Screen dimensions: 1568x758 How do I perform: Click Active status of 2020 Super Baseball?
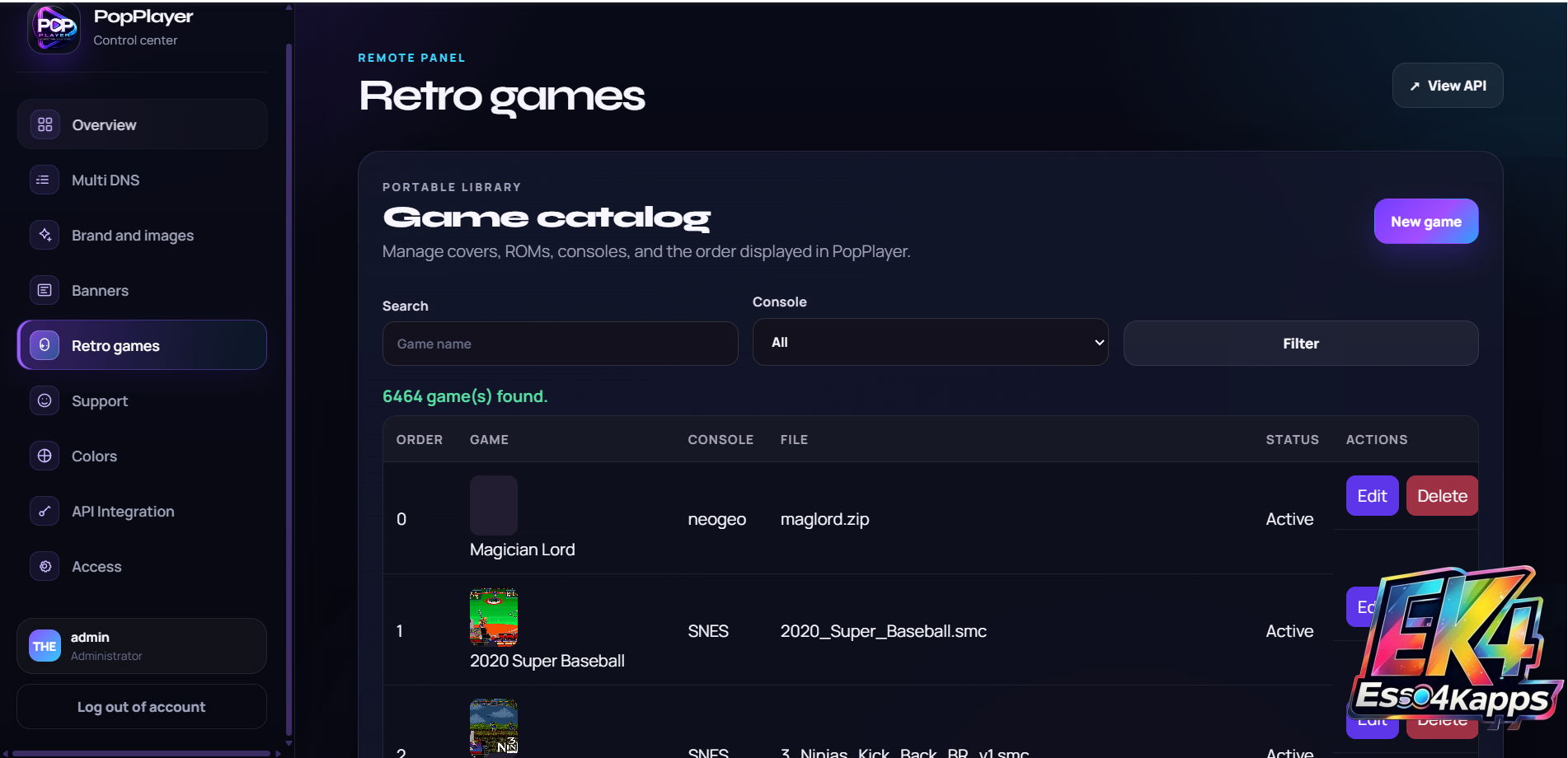click(x=1289, y=631)
